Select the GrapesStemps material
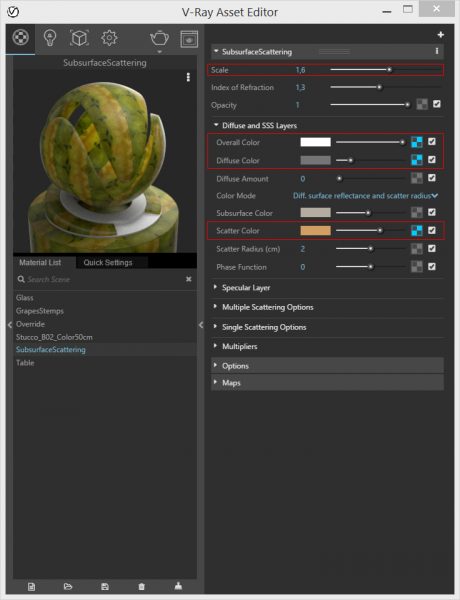Screen dimensions: 460x600 click(x=40, y=311)
